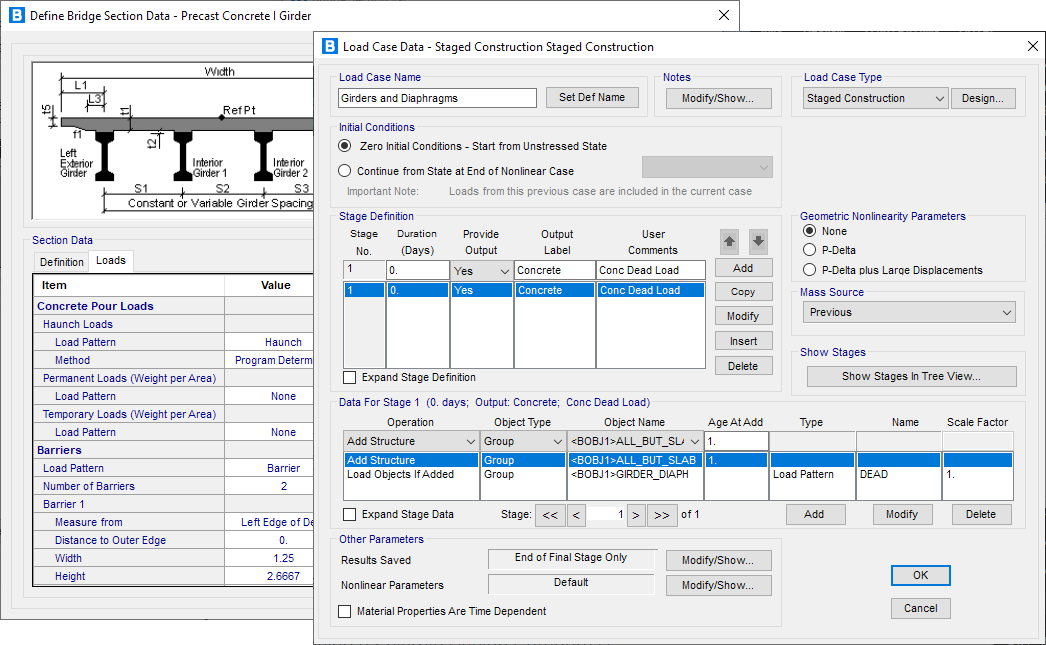Check Material Properties Are Time Dependent
1046x645 pixels.
click(345, 611)
